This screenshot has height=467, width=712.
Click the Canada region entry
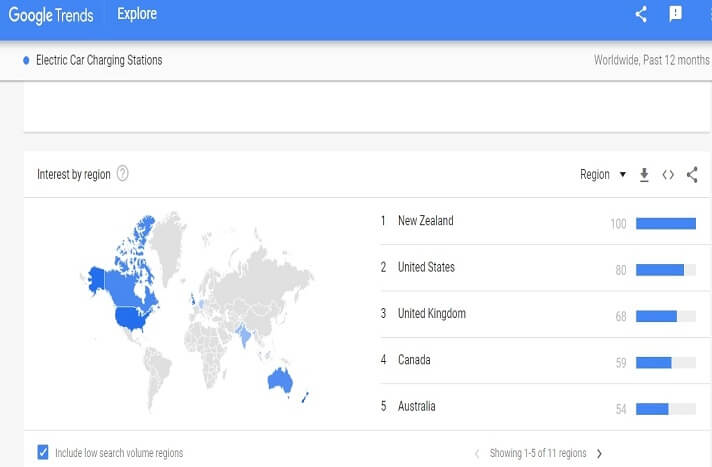415,360
